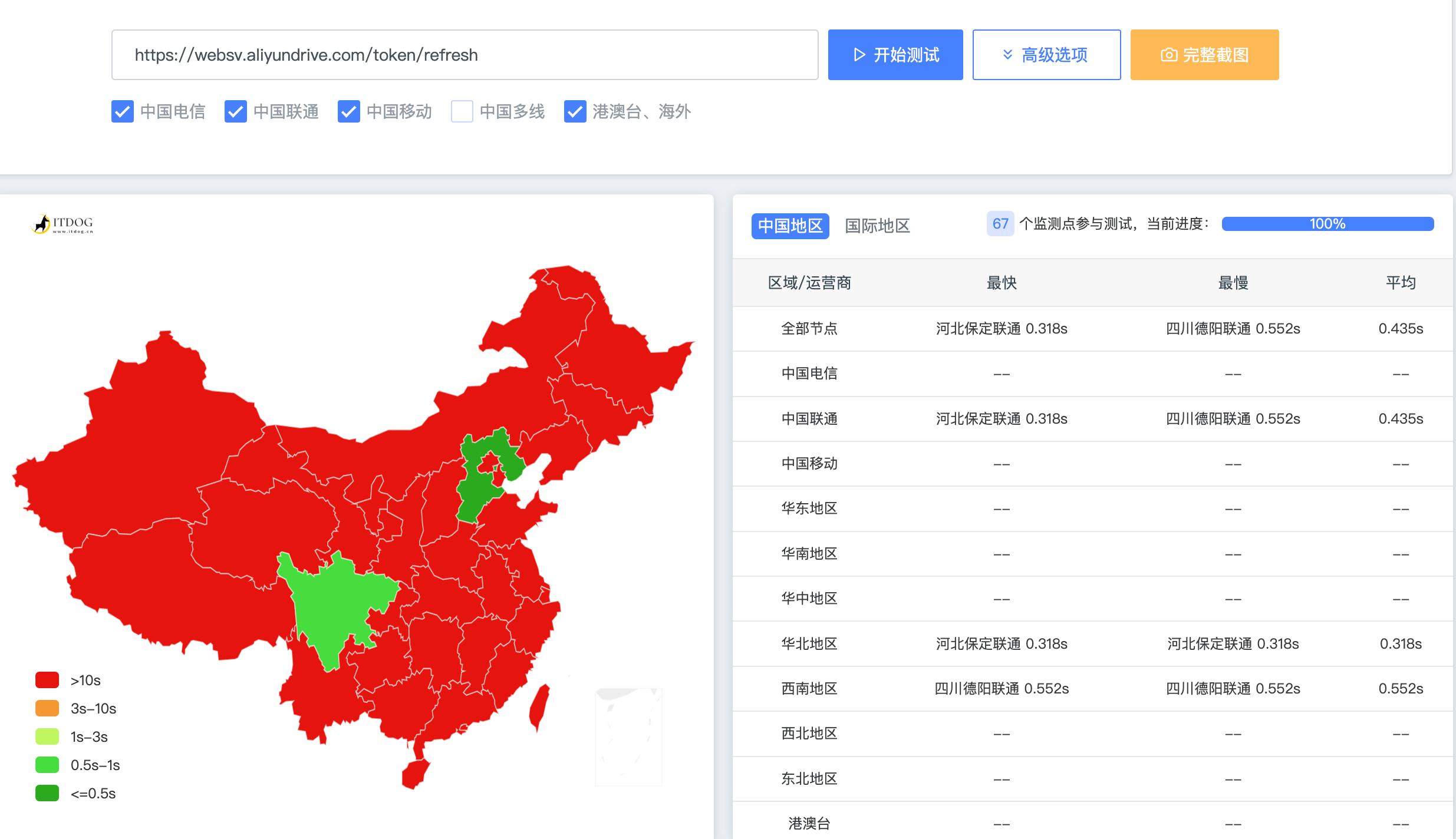Click the red >10s legend swatch
This screenshot has height=839, width=1456.
point(47,680)
